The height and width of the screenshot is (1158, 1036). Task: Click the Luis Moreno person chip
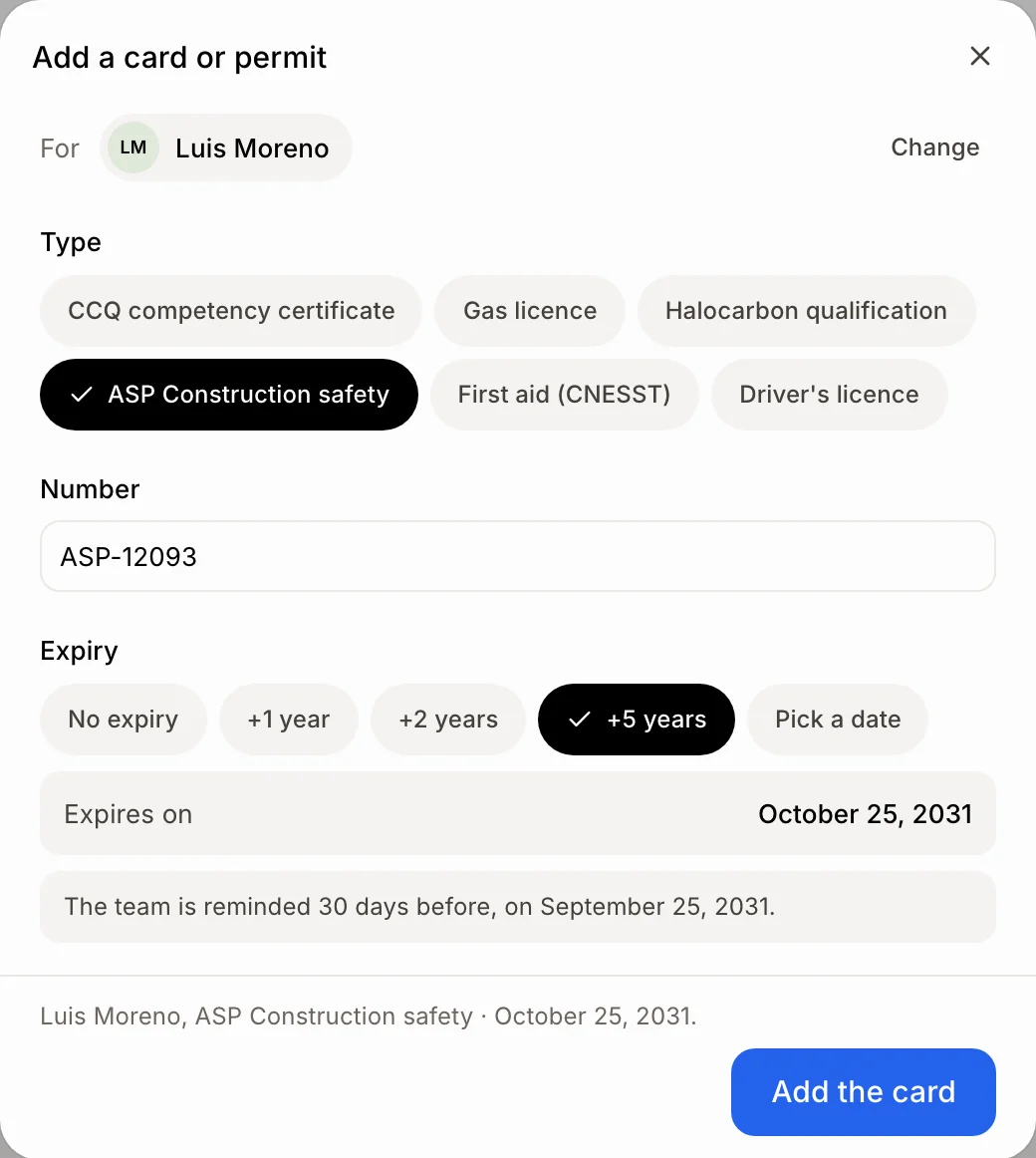(226, 147)
